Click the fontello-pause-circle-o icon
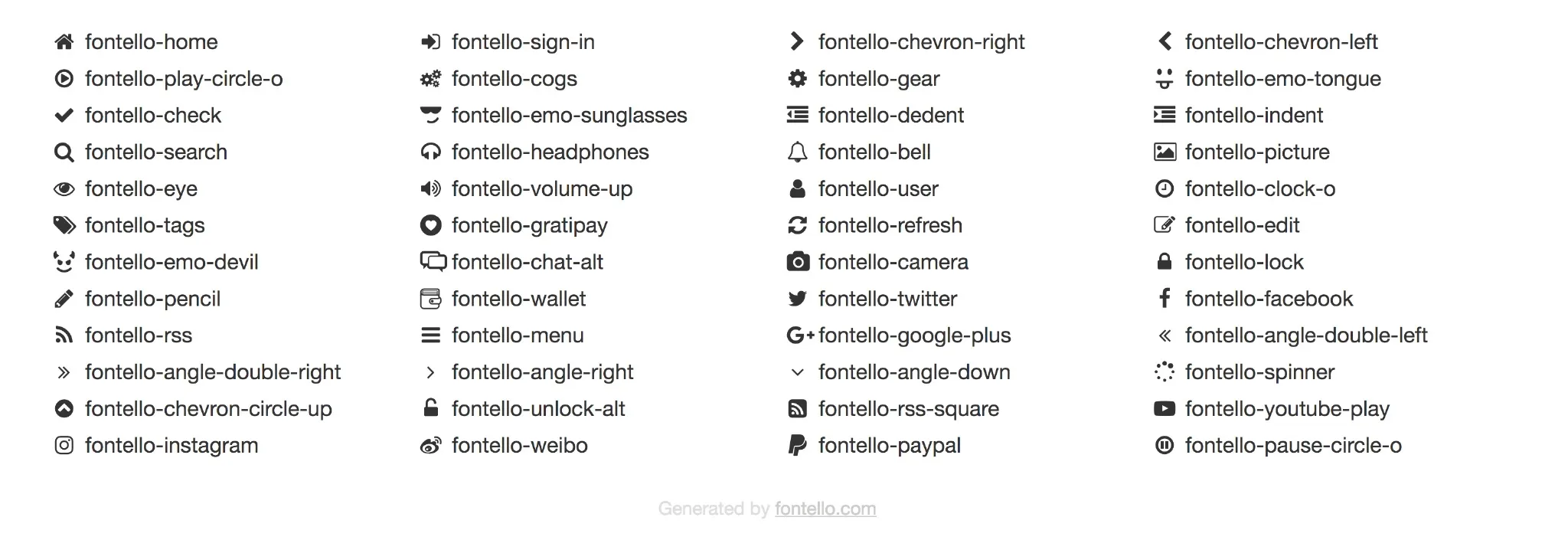1568x540 pixels. [x=1165, y=445]
